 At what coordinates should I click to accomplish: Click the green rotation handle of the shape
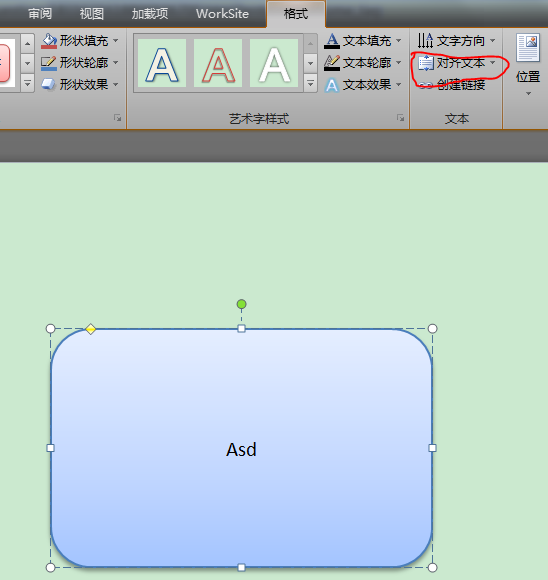[x=241, y=304]
